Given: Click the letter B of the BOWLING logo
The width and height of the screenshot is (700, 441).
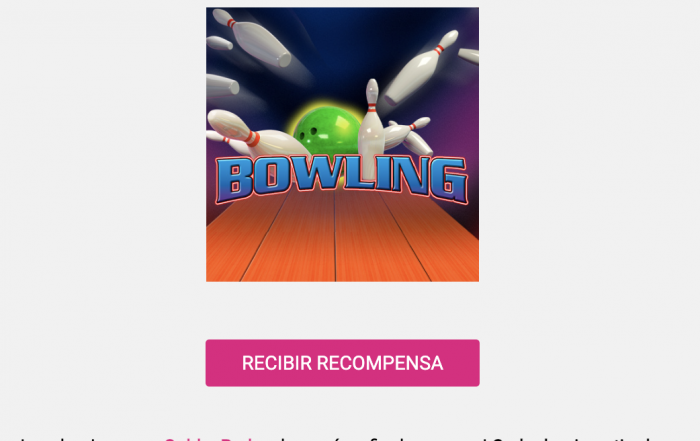Looking at the screenshot, I should pos(233,181).
